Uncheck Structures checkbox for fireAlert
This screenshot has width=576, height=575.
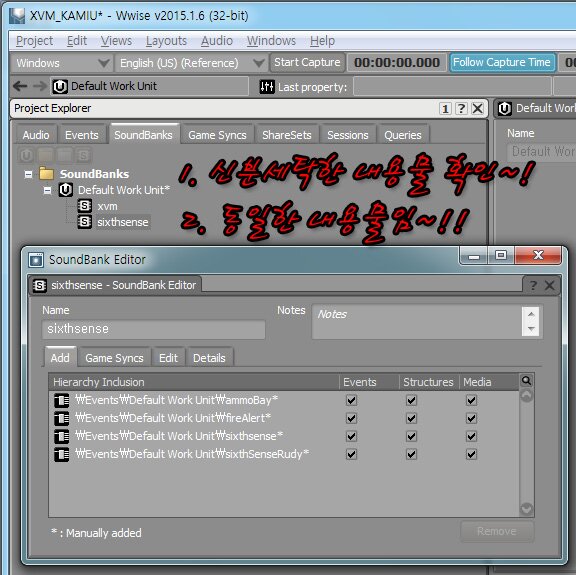click(x=411, y=418)
